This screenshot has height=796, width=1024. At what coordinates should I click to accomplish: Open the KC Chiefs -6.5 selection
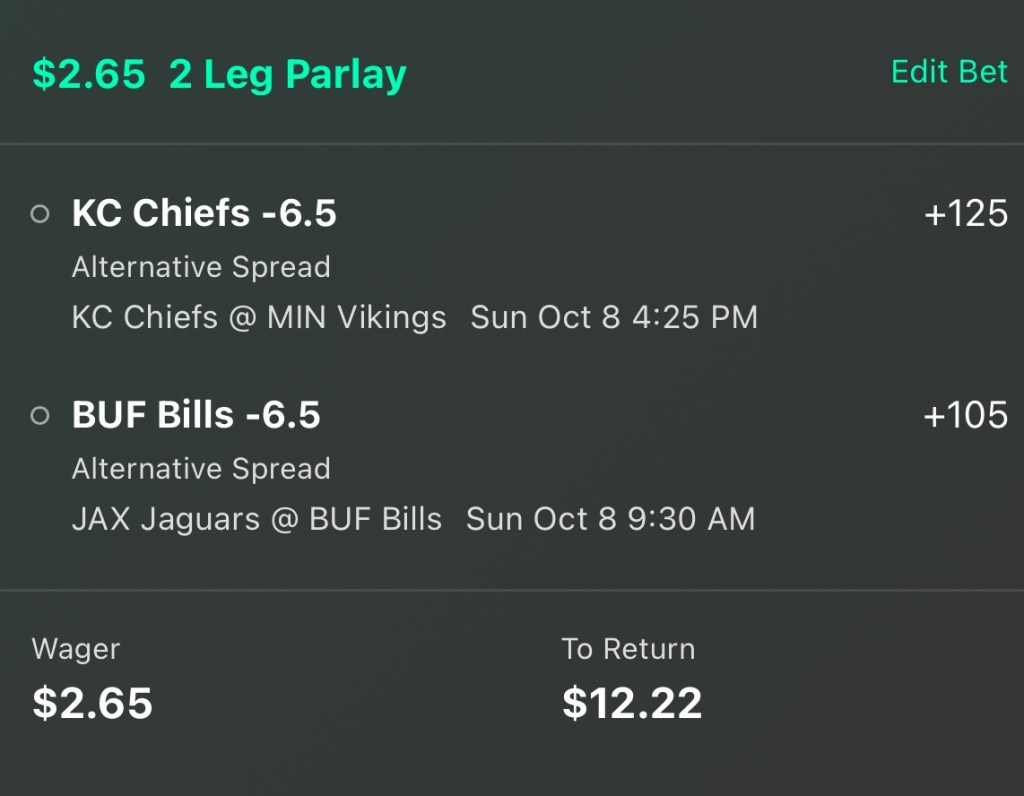tap(204, 214)
